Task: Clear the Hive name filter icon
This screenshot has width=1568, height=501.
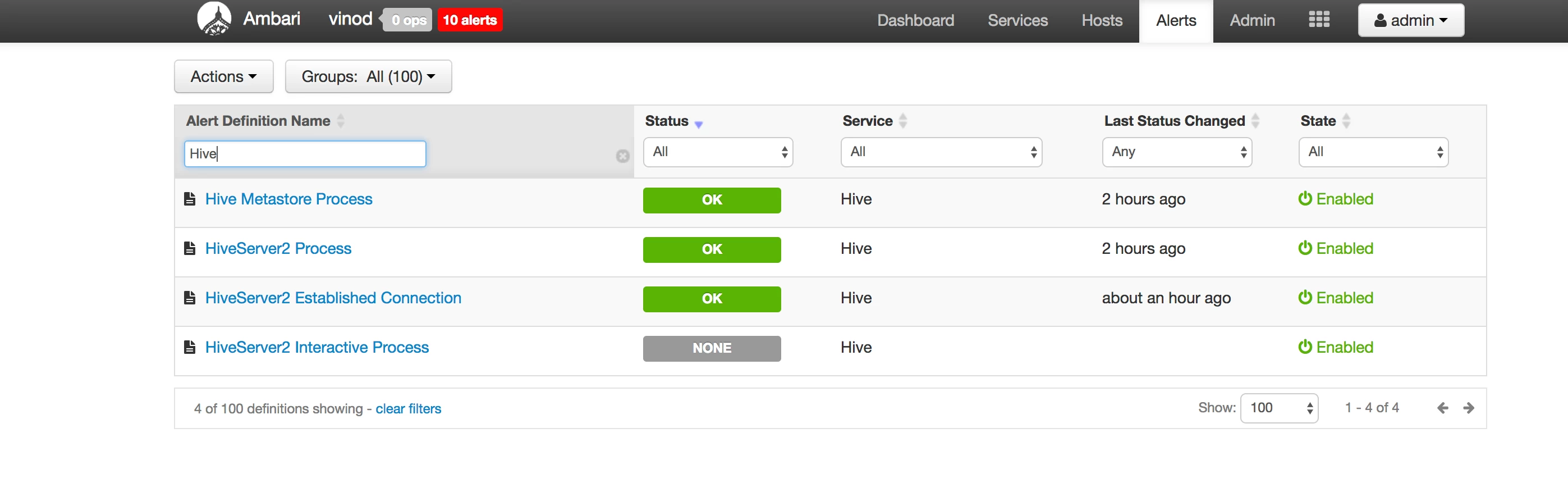Action: [622, 156]
